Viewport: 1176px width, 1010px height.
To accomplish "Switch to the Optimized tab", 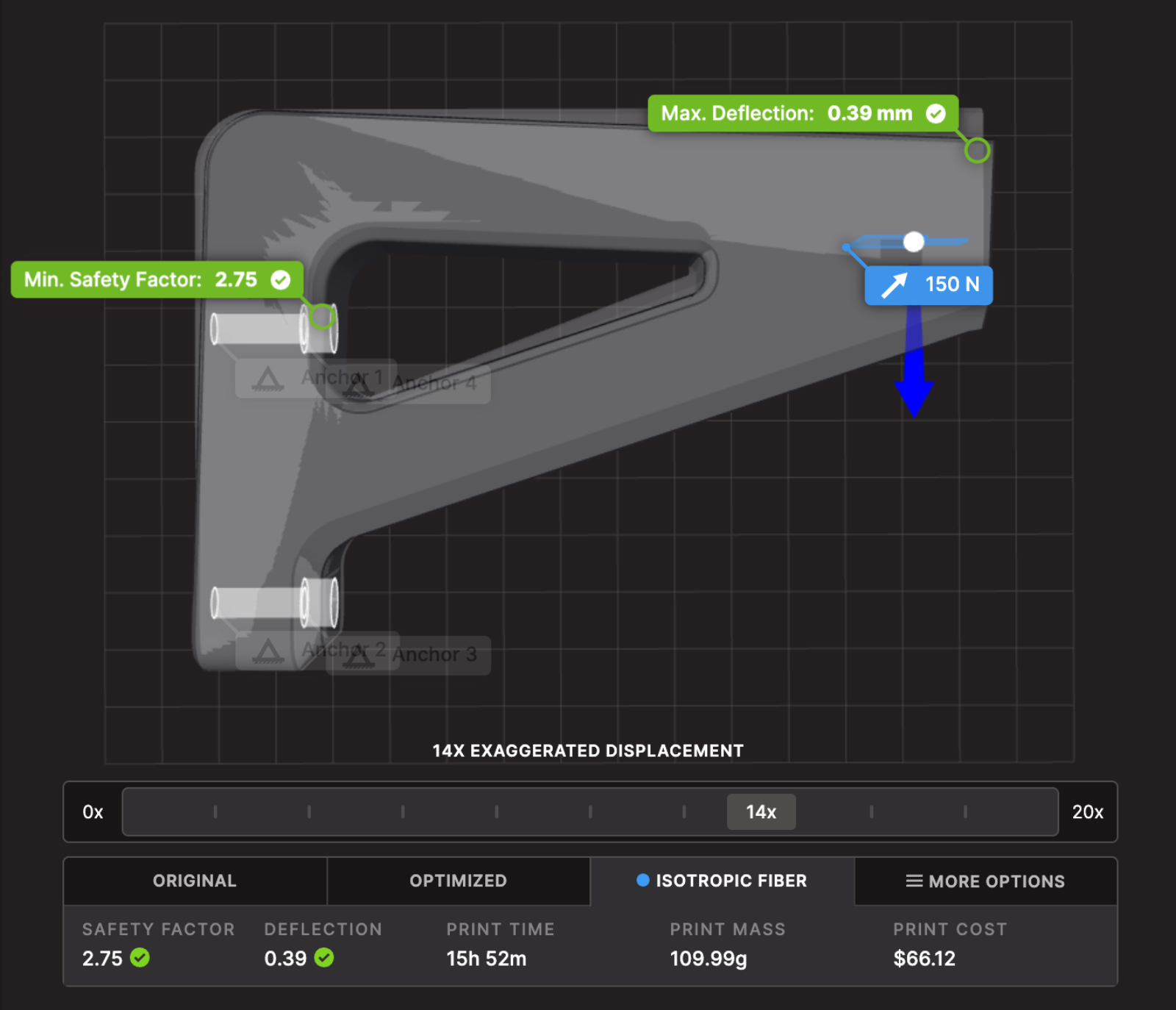I will tap(458, 881).
